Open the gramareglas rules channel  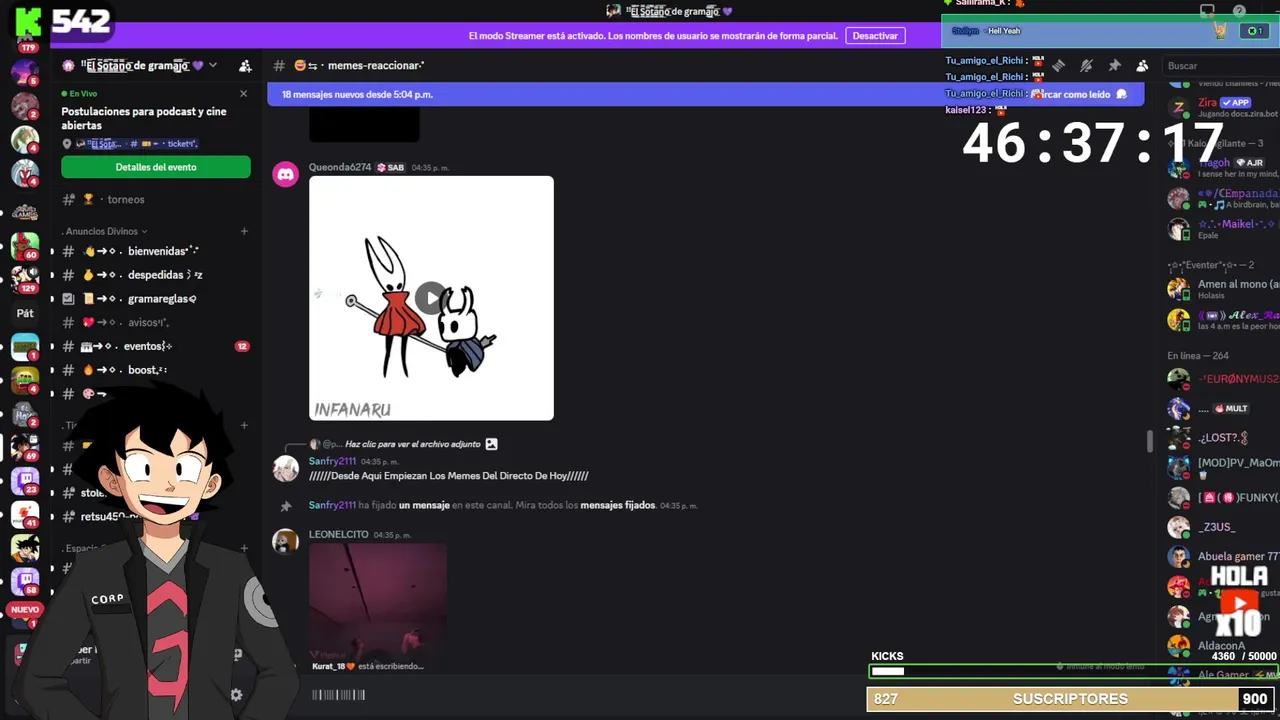pyautogui.click(x=155, y=299)
